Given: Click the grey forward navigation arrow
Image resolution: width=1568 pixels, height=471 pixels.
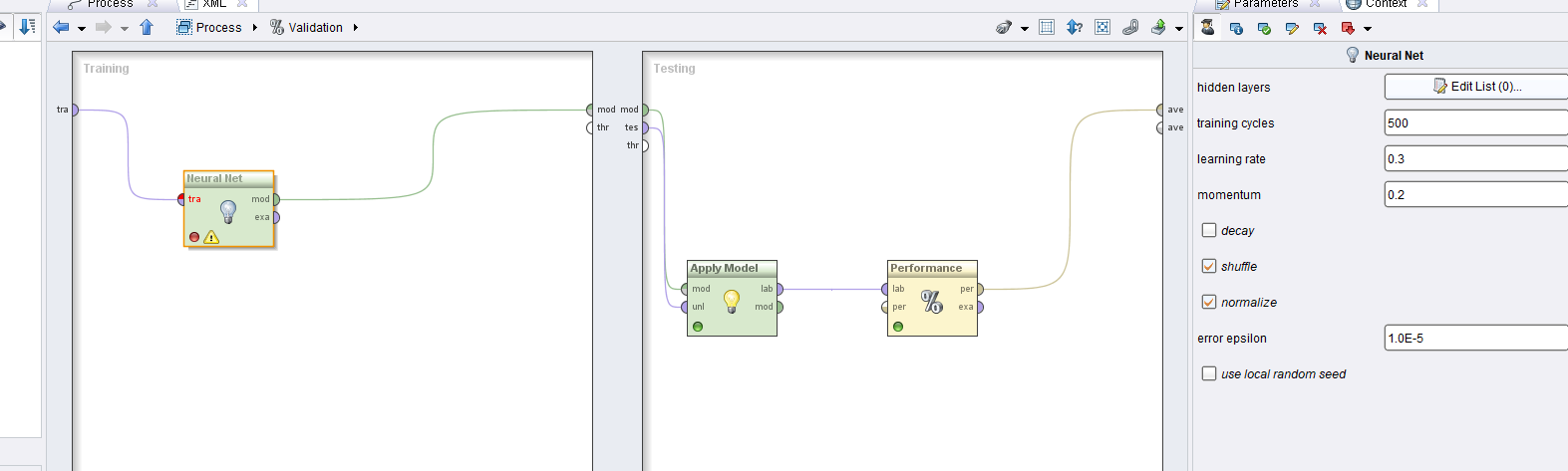Looking at the screenshot, I should [x=103, y=27].
